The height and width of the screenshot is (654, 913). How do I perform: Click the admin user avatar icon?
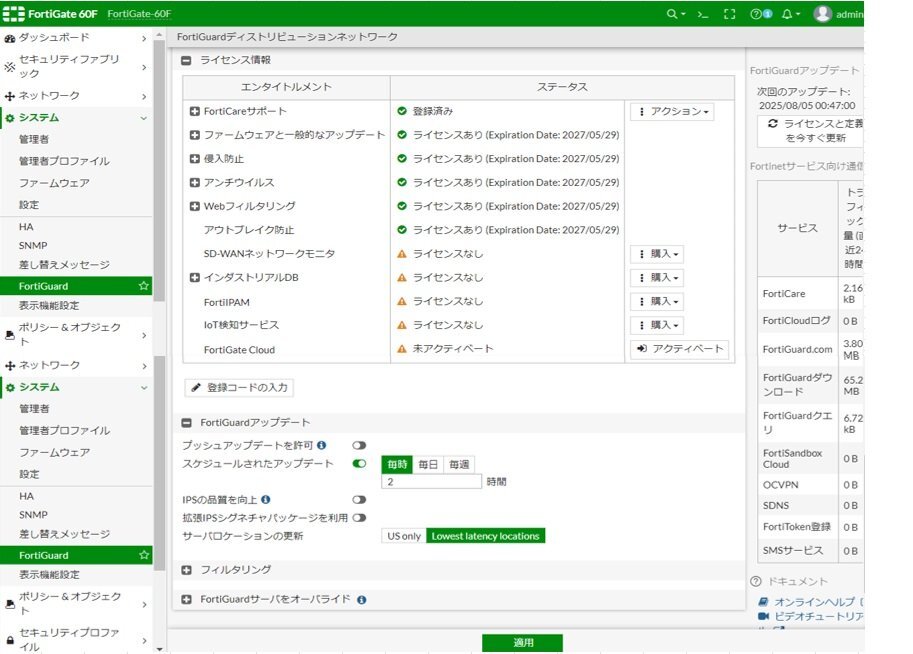(x=822, y=14)
